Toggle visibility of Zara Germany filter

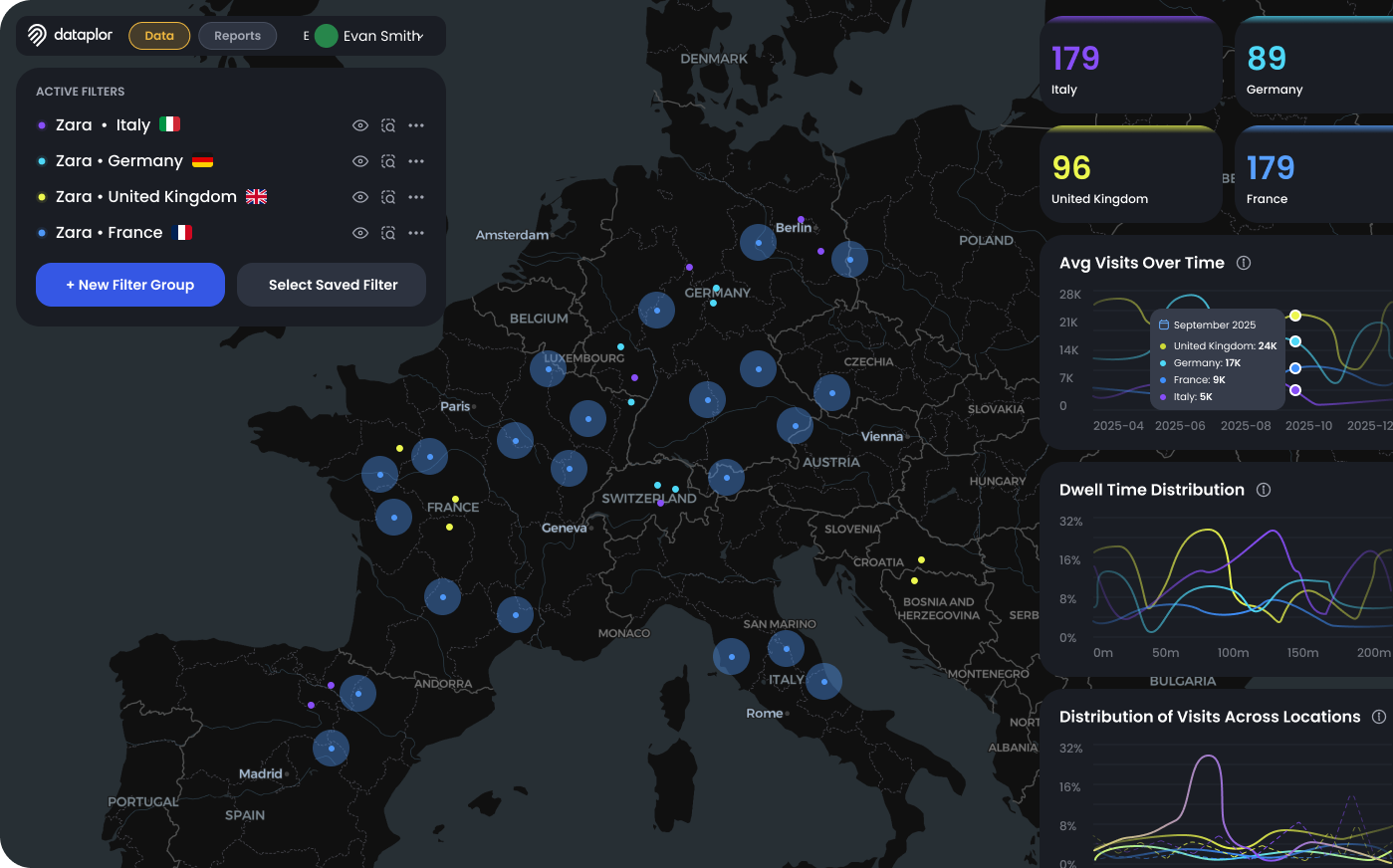pos(360,161)
